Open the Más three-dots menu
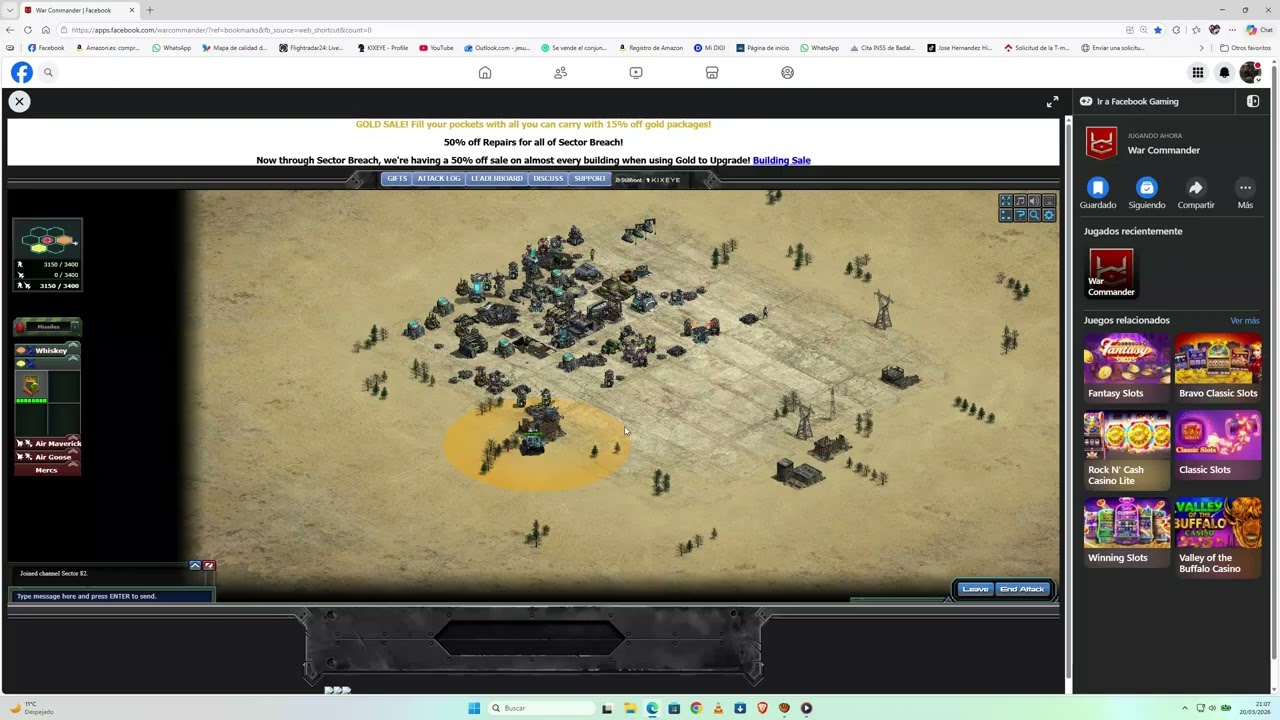Image resolution: width=1280 pixels, height=720 pixels. [x=1245, y=193]
